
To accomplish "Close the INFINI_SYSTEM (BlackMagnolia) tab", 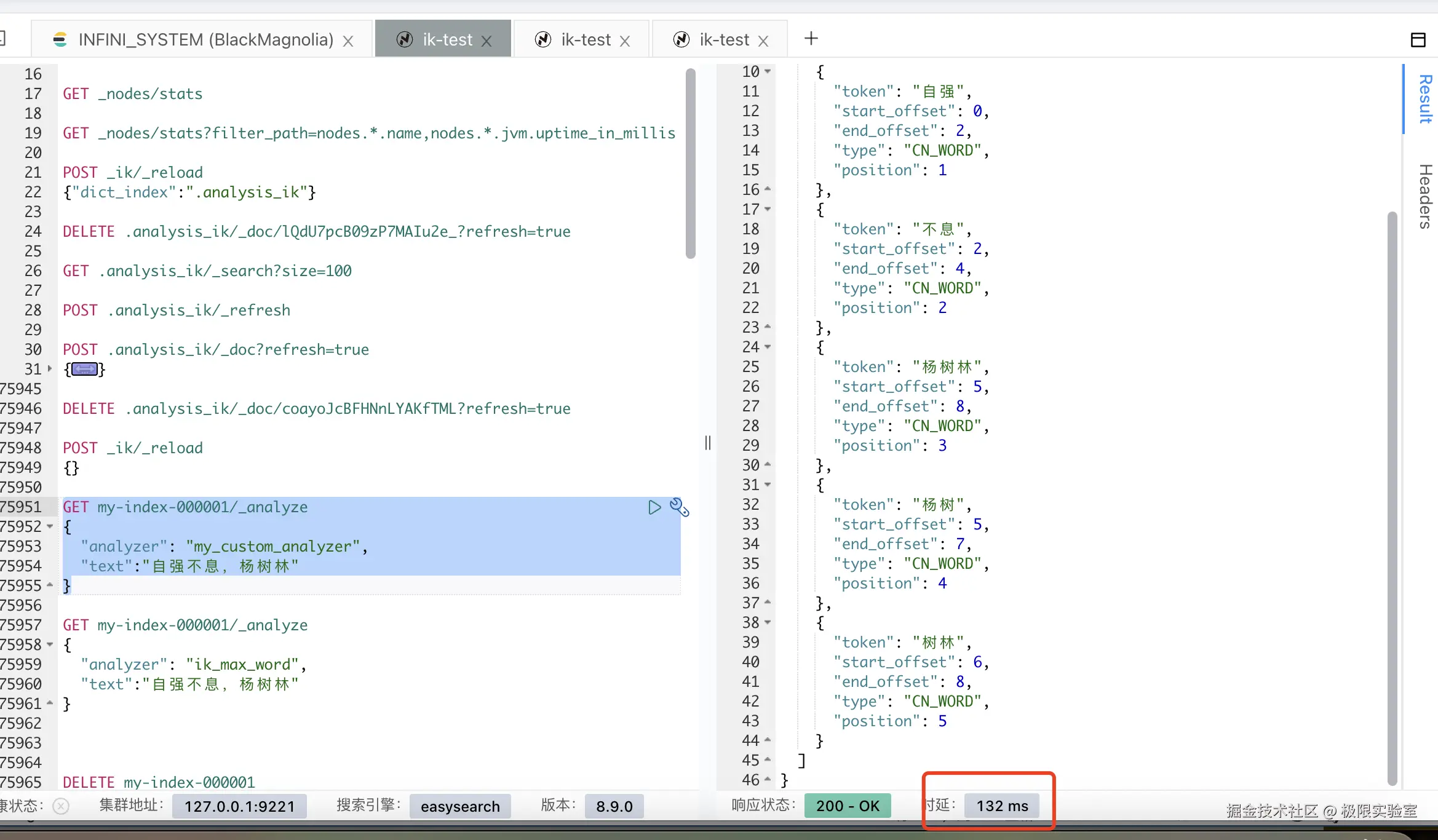I will pos(348,41).
